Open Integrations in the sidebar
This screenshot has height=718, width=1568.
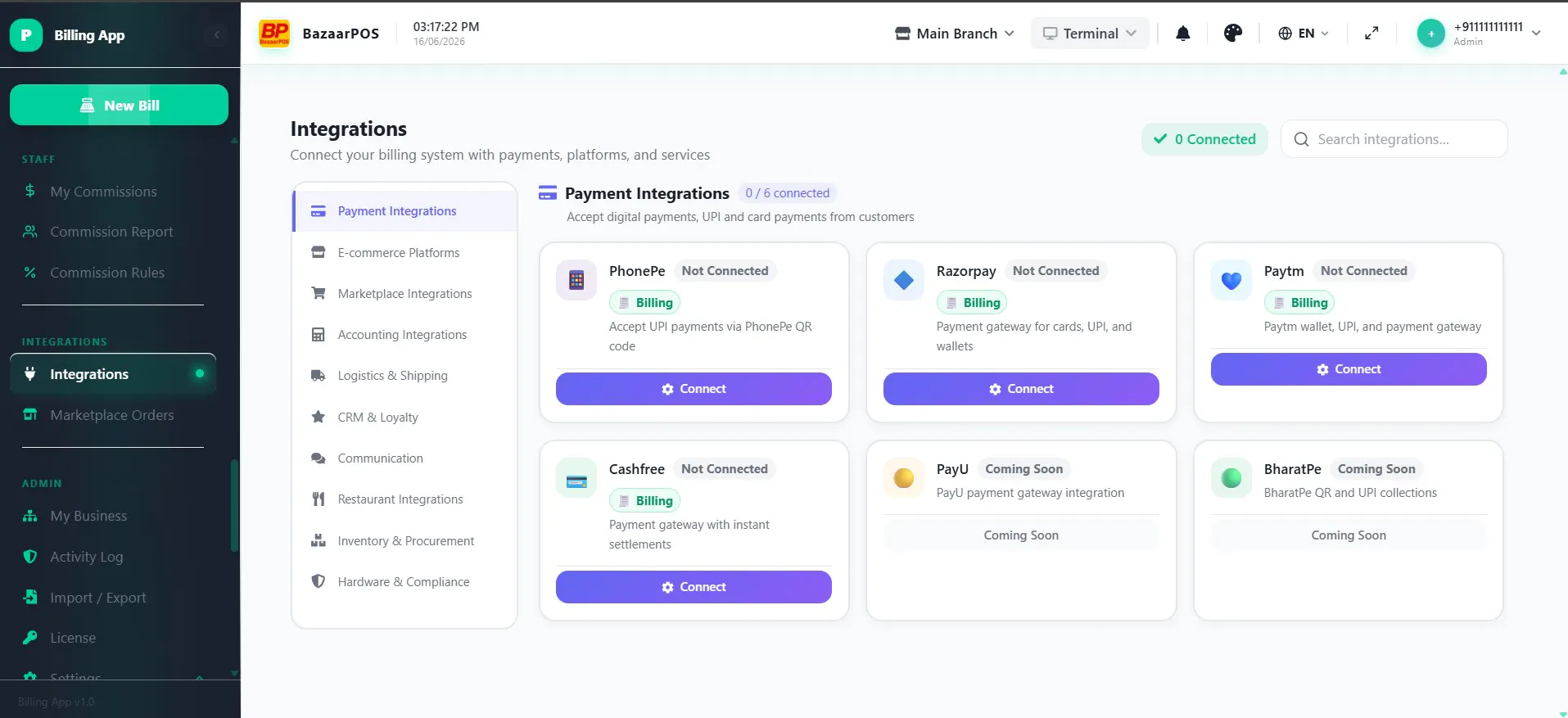[x=113, y=374]
